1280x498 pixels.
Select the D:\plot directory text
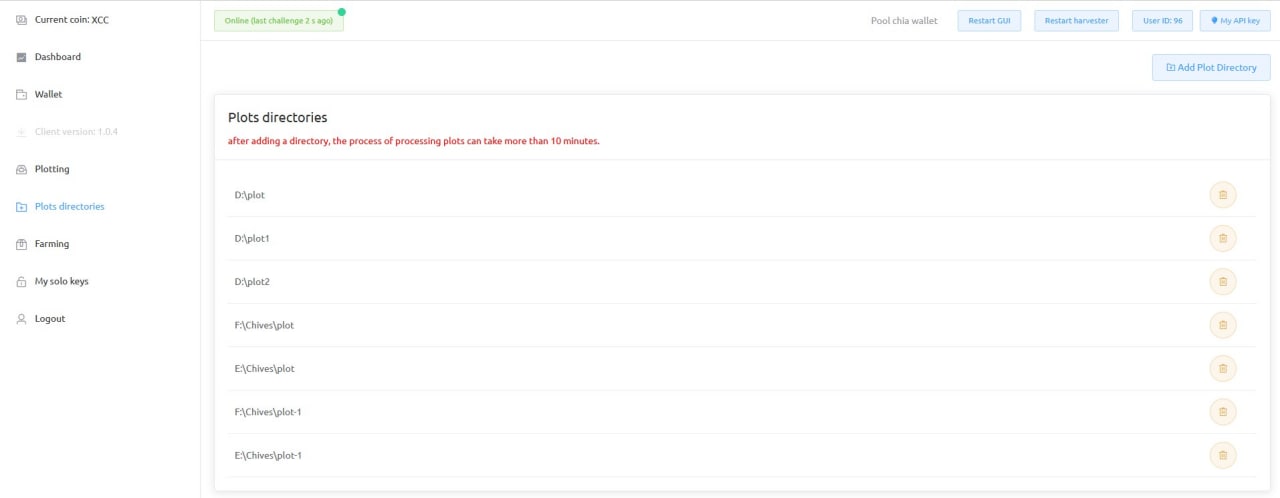pyautogui.click(x=250, y=195)
